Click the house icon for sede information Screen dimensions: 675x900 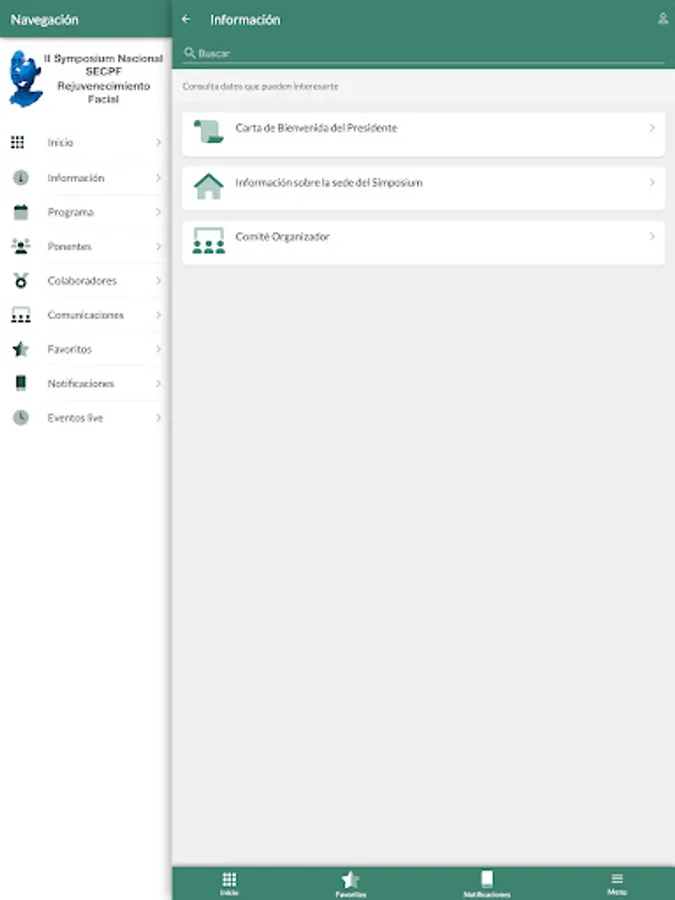pyautogui.click(x=208, y=186)
